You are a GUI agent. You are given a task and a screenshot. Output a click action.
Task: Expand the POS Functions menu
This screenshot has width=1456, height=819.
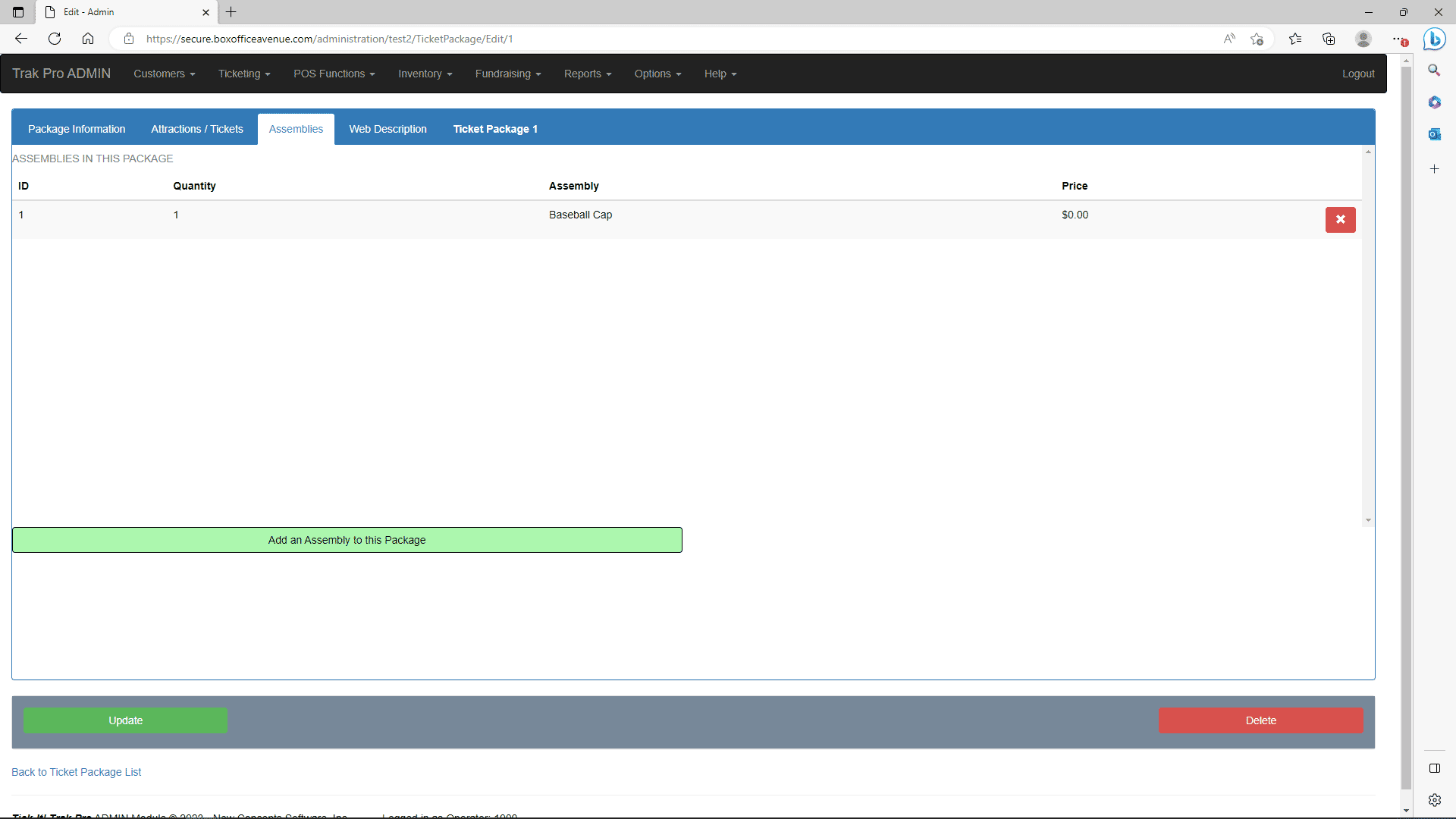click(x=334, y=74)
